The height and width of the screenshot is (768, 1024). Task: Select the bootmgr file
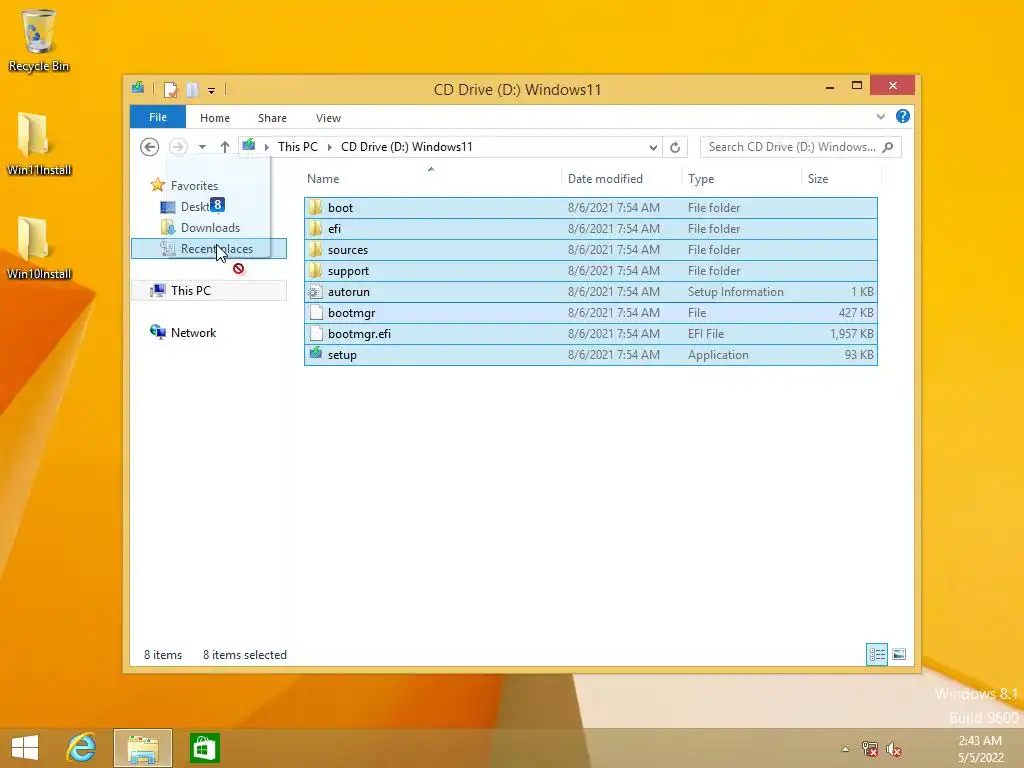[590, 312]
